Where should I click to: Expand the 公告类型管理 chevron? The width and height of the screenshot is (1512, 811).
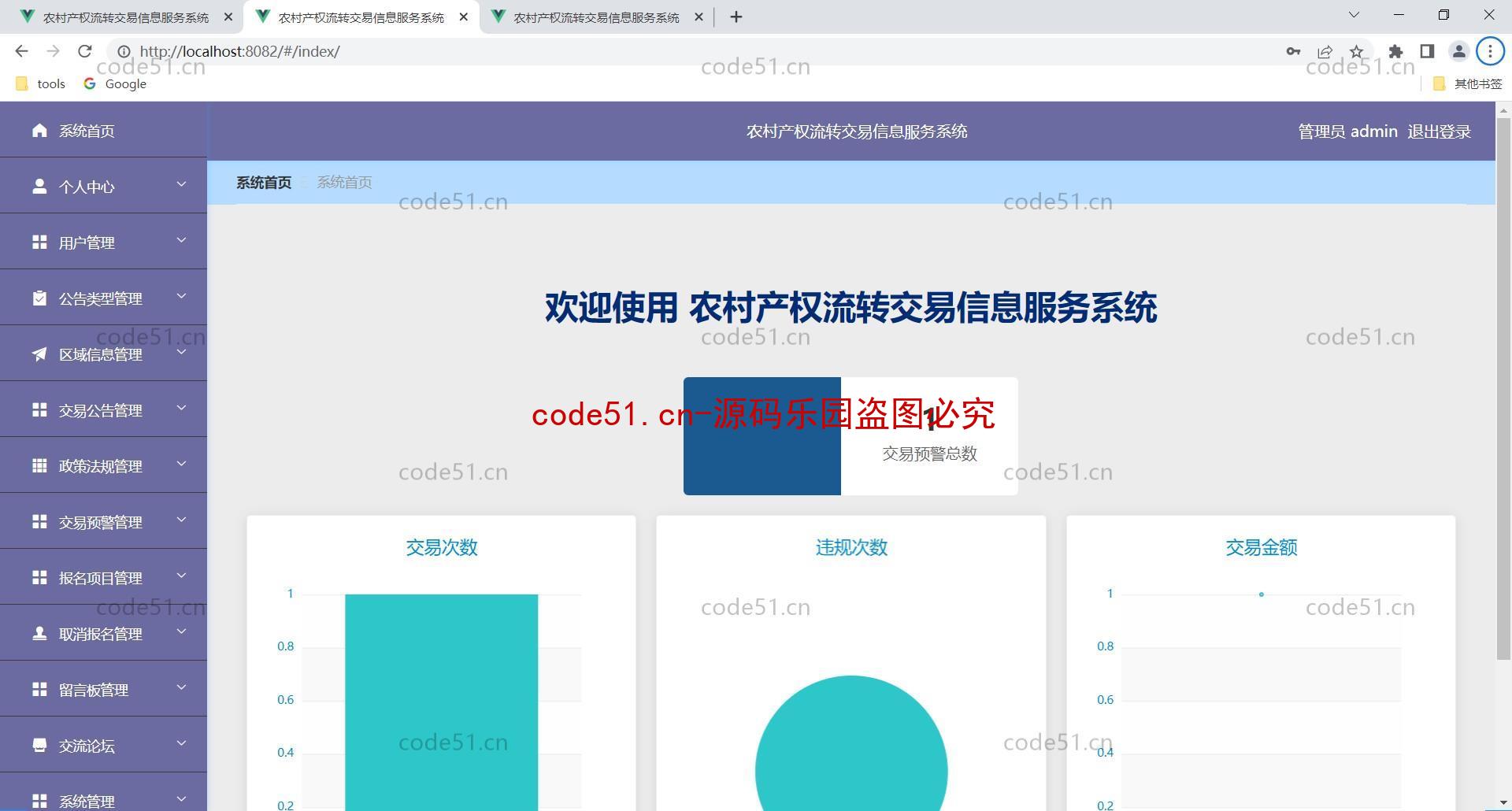coord(181,296)
